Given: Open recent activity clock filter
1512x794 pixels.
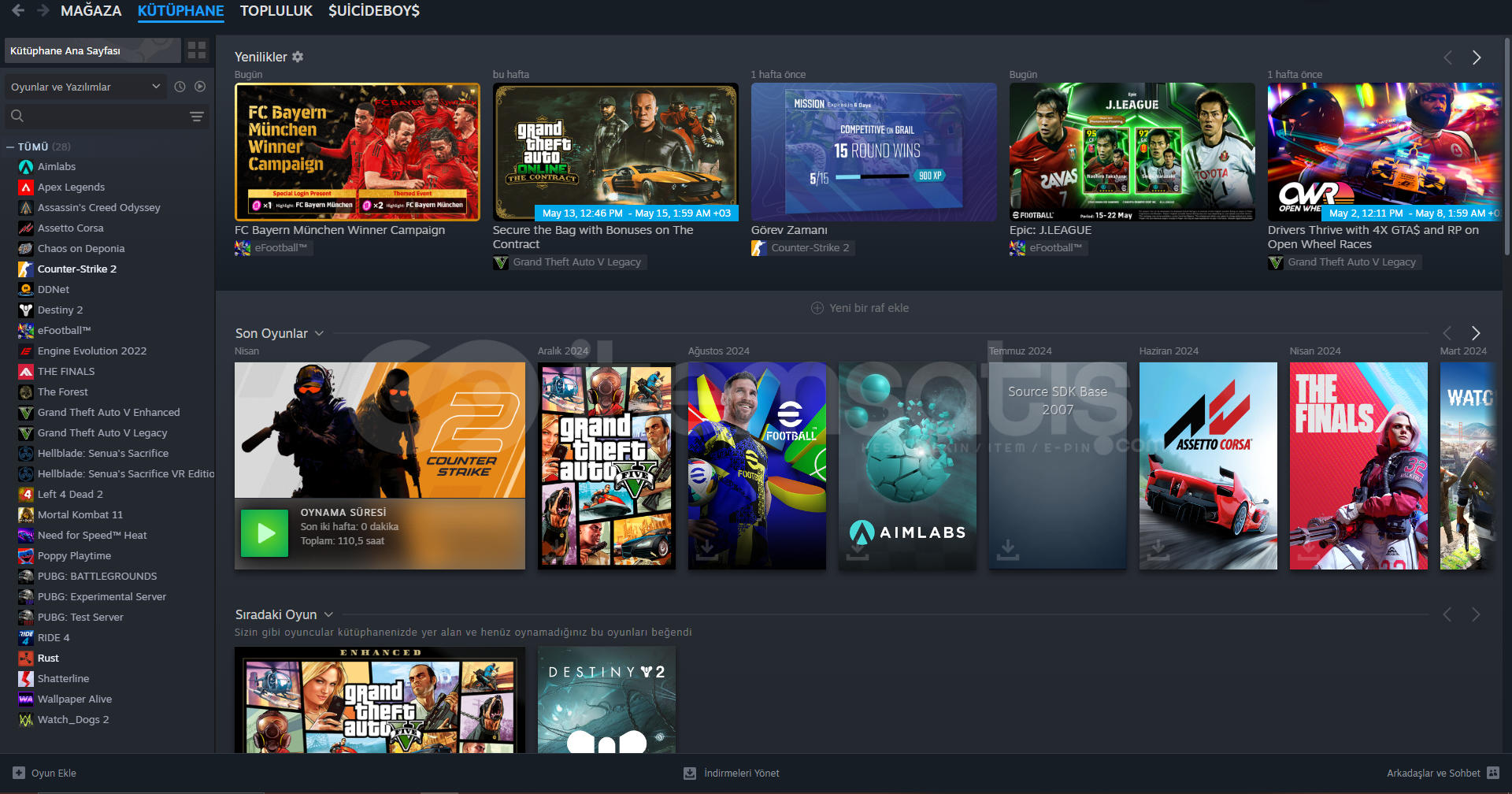Looking at the screenshot, I should [x=180, y=87].
